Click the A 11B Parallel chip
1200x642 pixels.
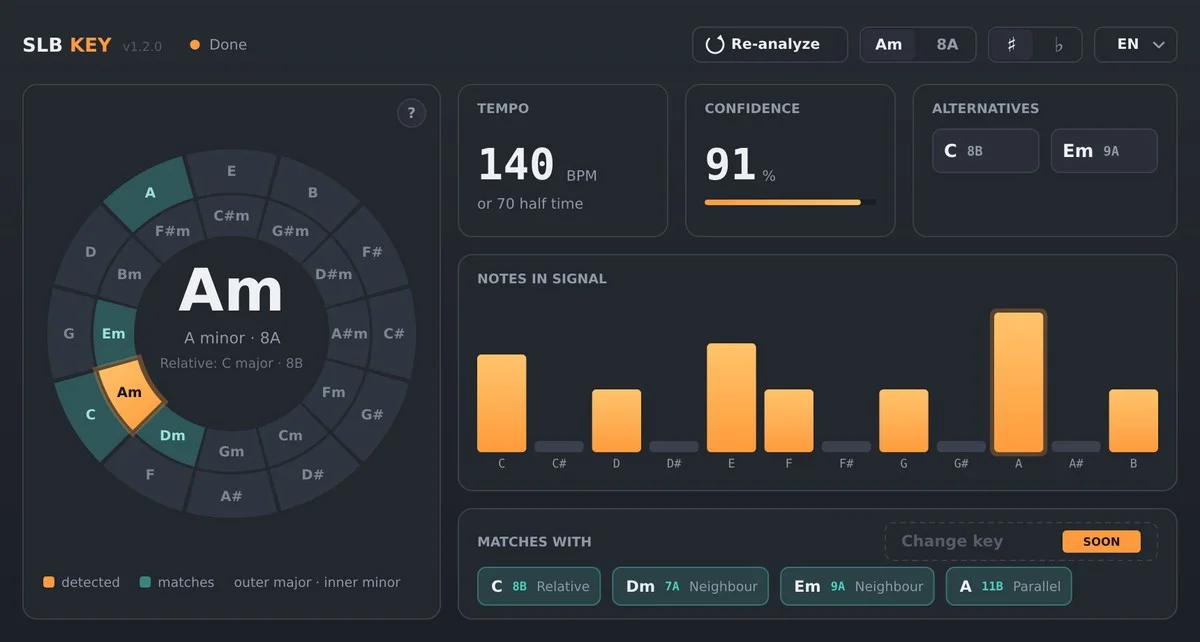pos(1008,586)
